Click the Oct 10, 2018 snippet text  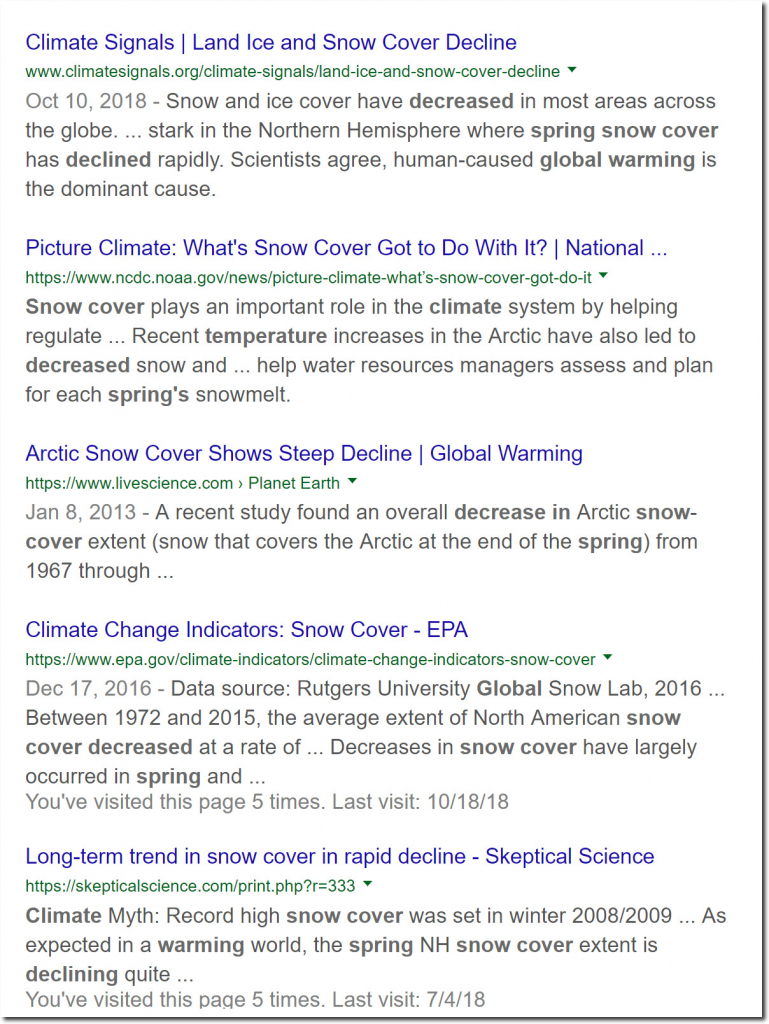coord(86,101)
